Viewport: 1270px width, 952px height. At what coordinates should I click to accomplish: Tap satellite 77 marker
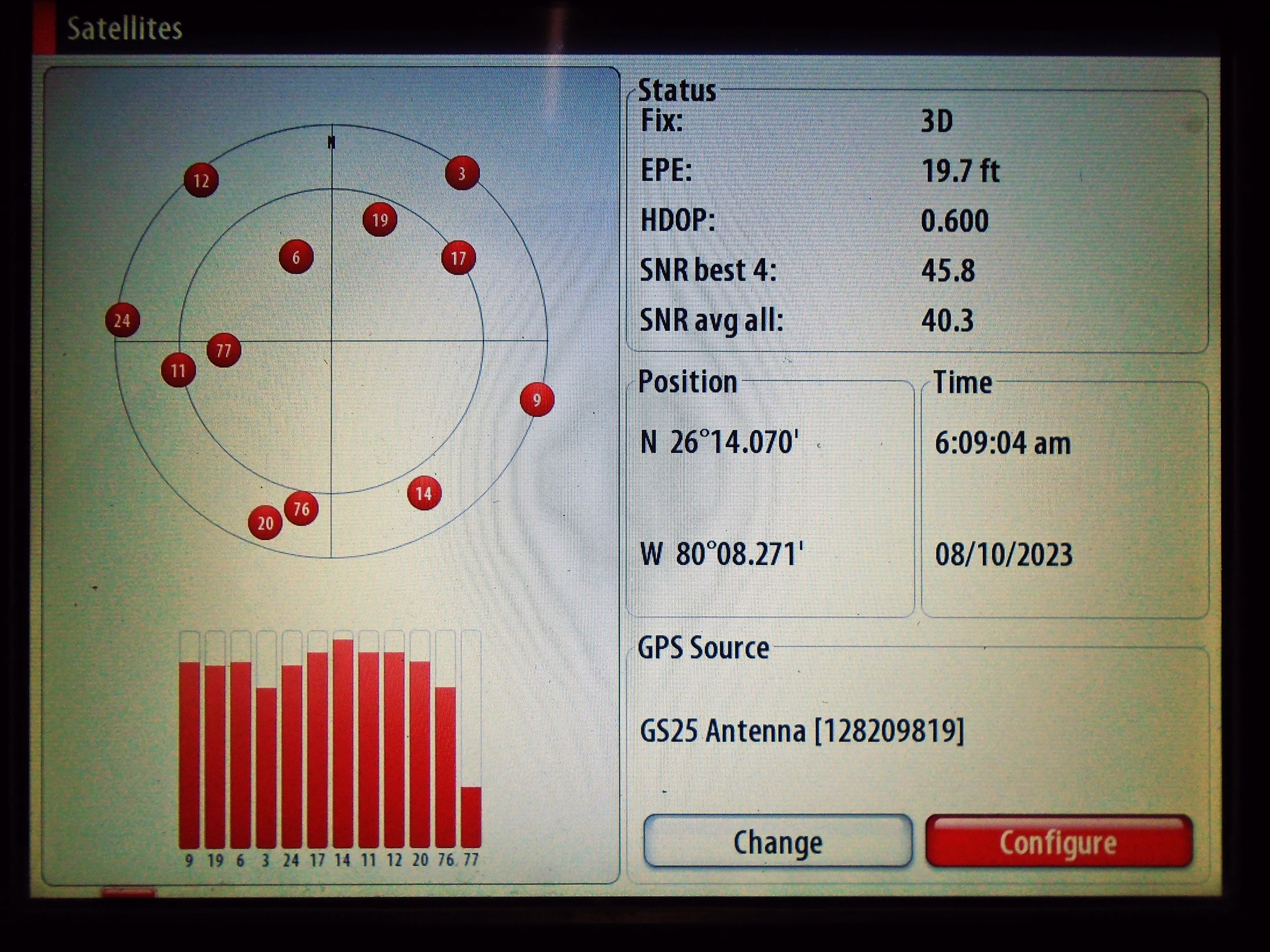pyautogui.click(x=223, y=350)
